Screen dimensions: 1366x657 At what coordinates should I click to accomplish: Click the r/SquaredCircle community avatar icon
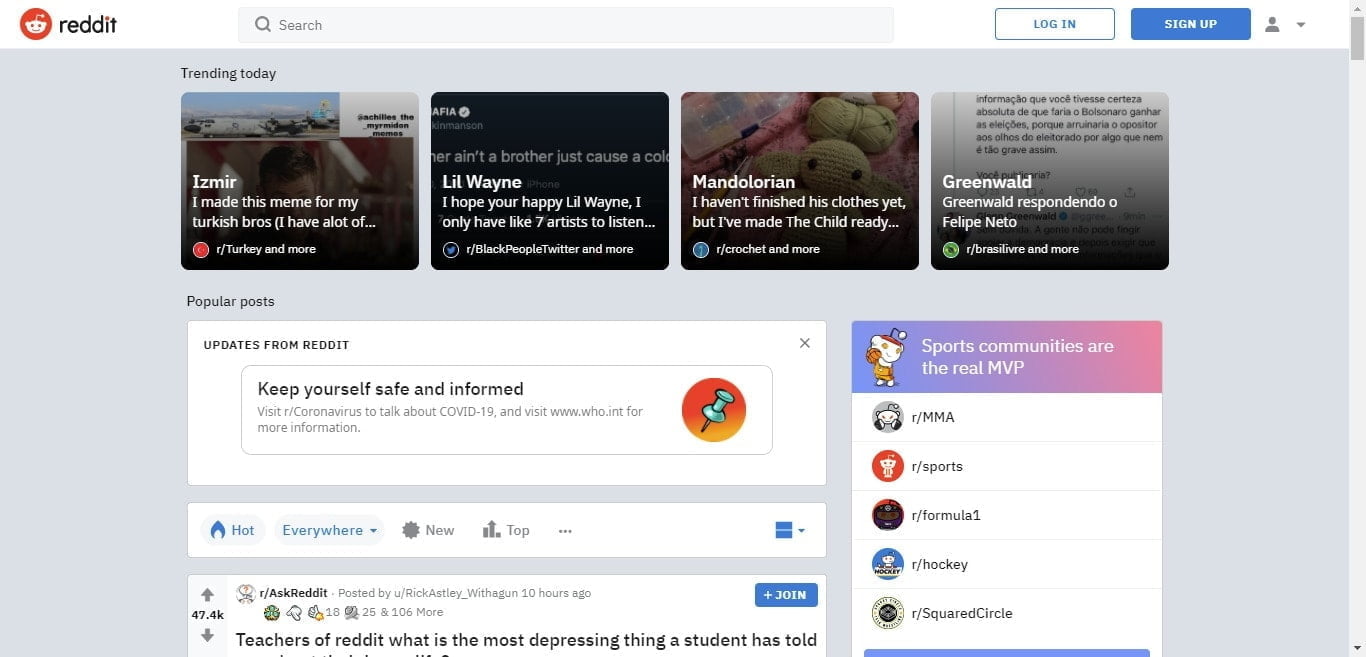pyautogui.click(x=887, y=613)
